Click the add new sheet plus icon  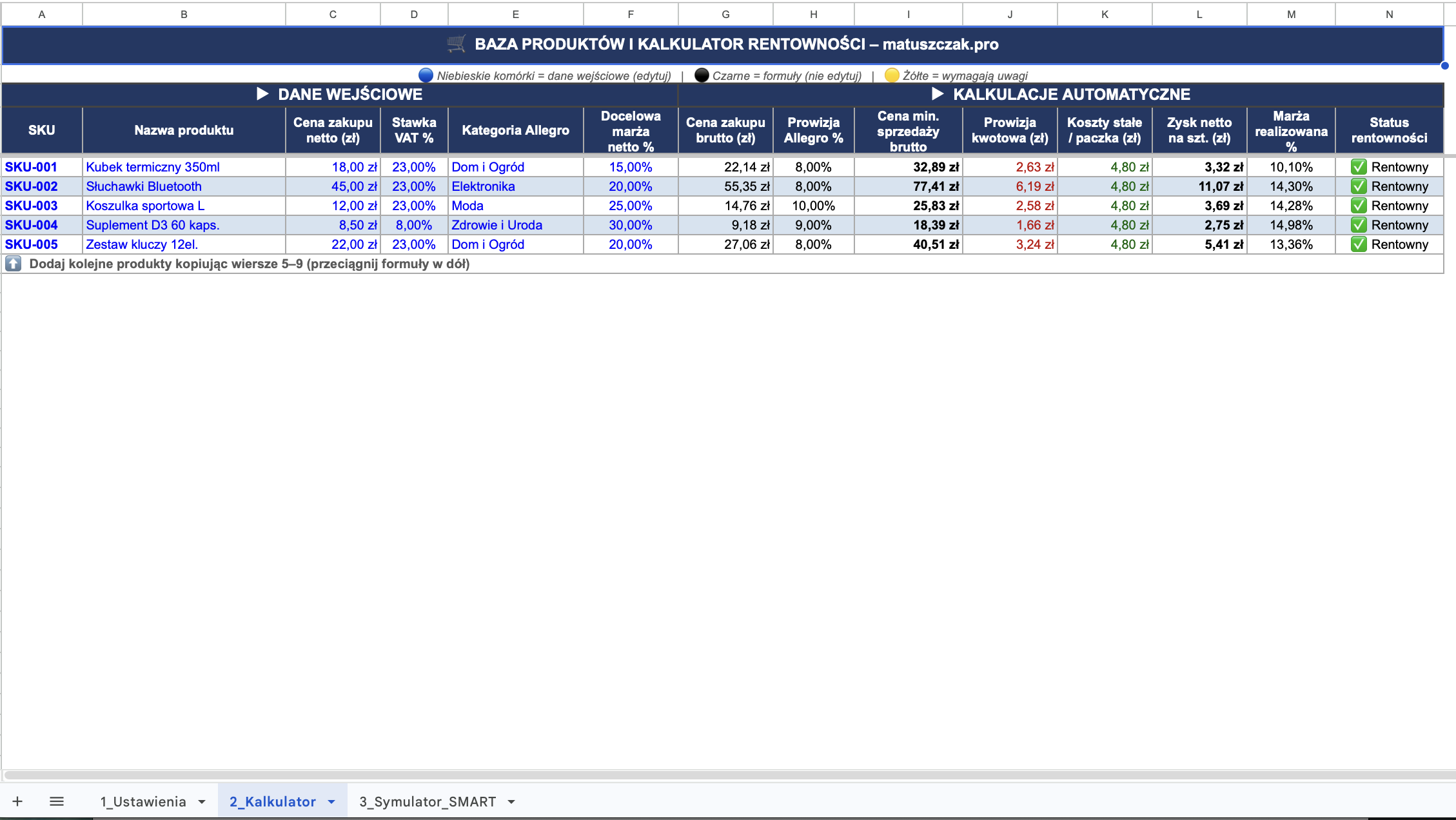click(x=17, y=801)
